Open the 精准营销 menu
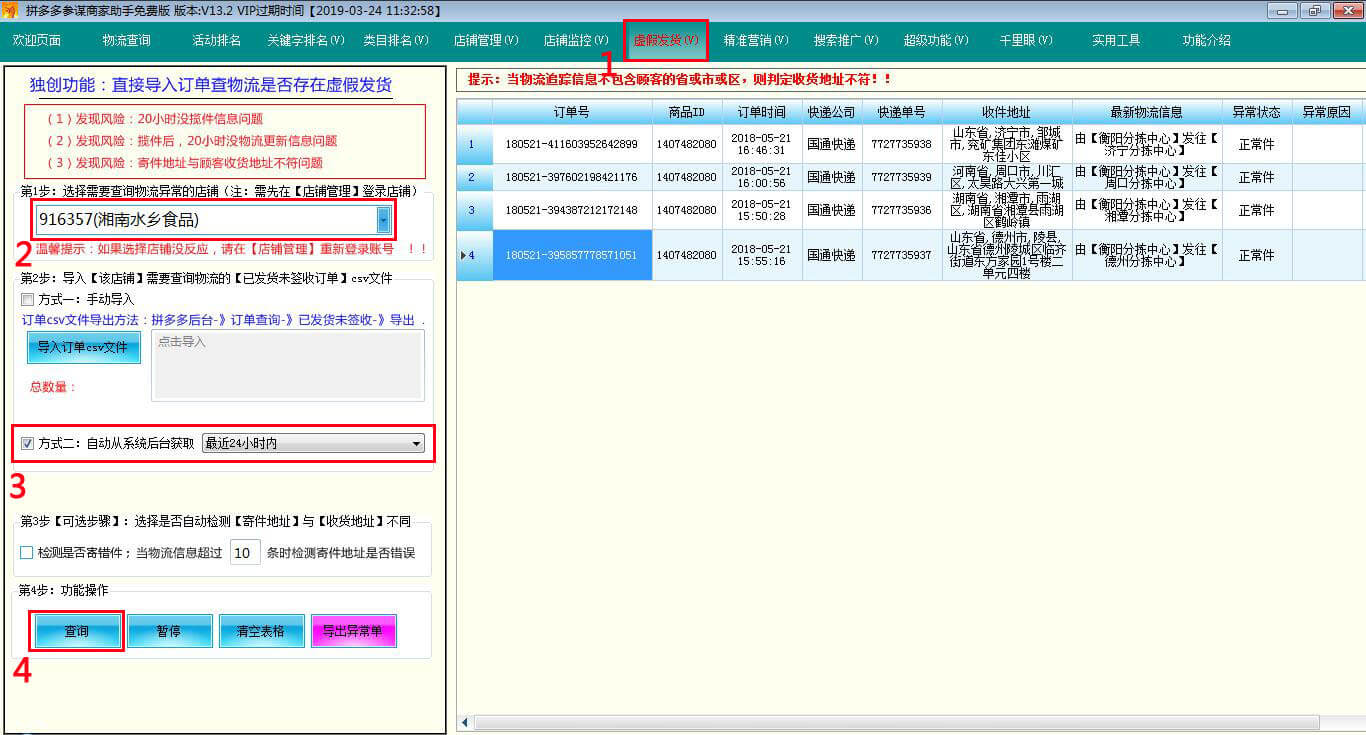 pyautogui.click(x=756, y=41)
